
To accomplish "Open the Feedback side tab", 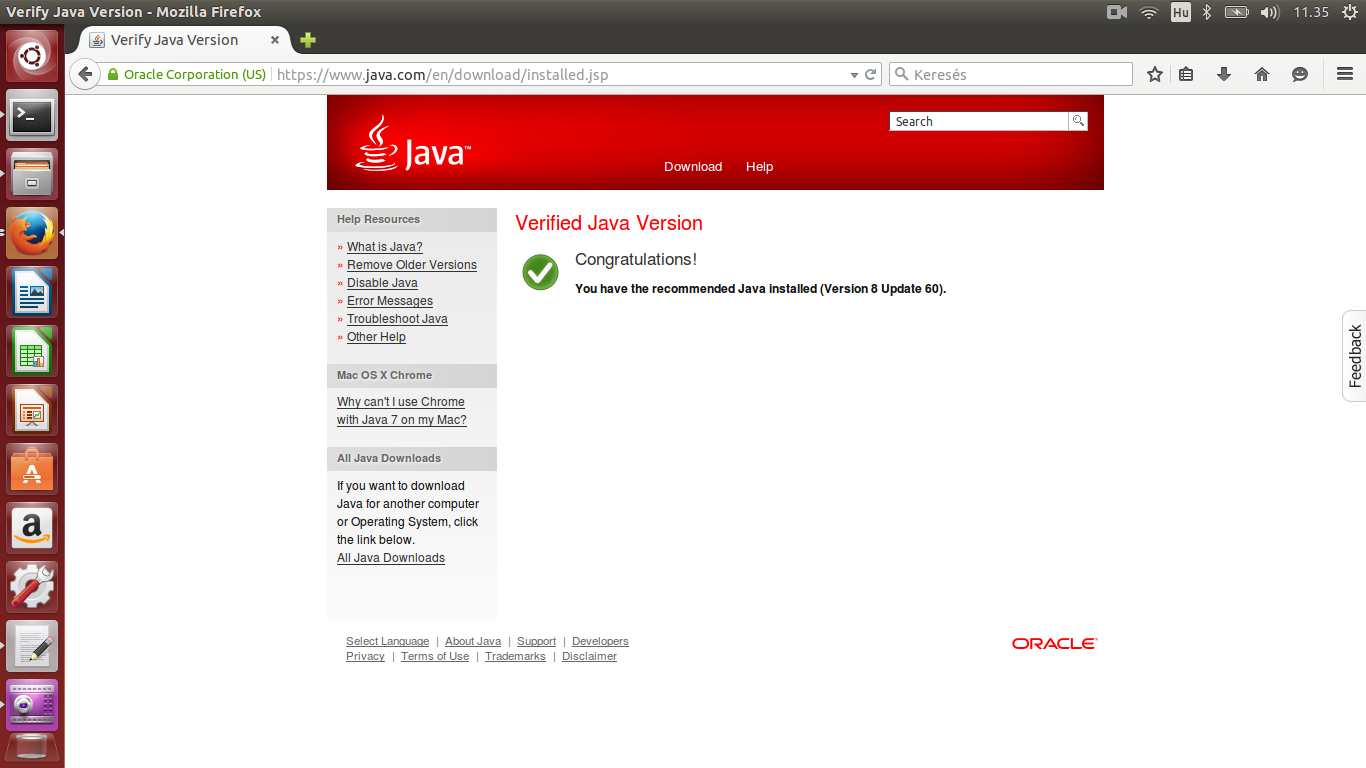I will (1355, 356).
